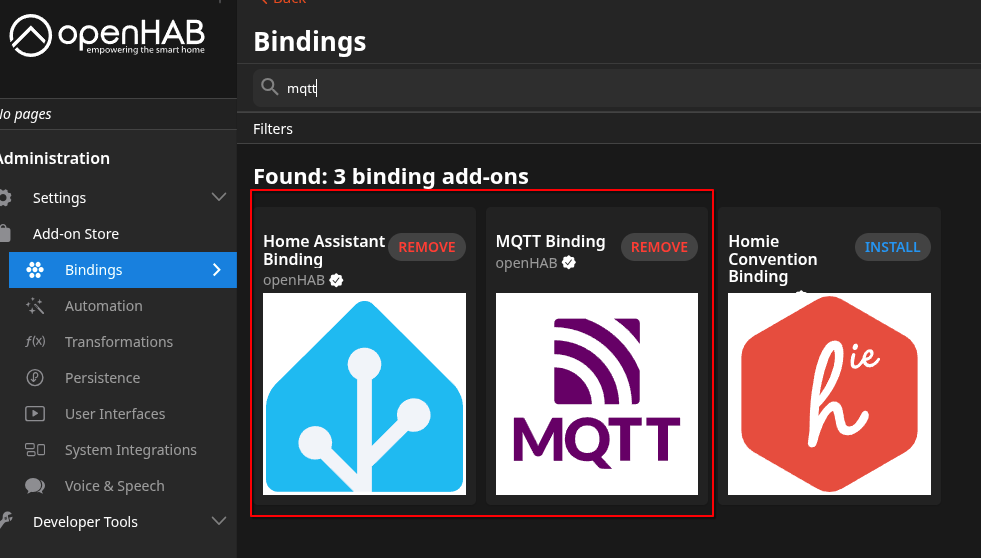
Task: Click 'openHAB' author under MQTT Binding
Action: 526,263
